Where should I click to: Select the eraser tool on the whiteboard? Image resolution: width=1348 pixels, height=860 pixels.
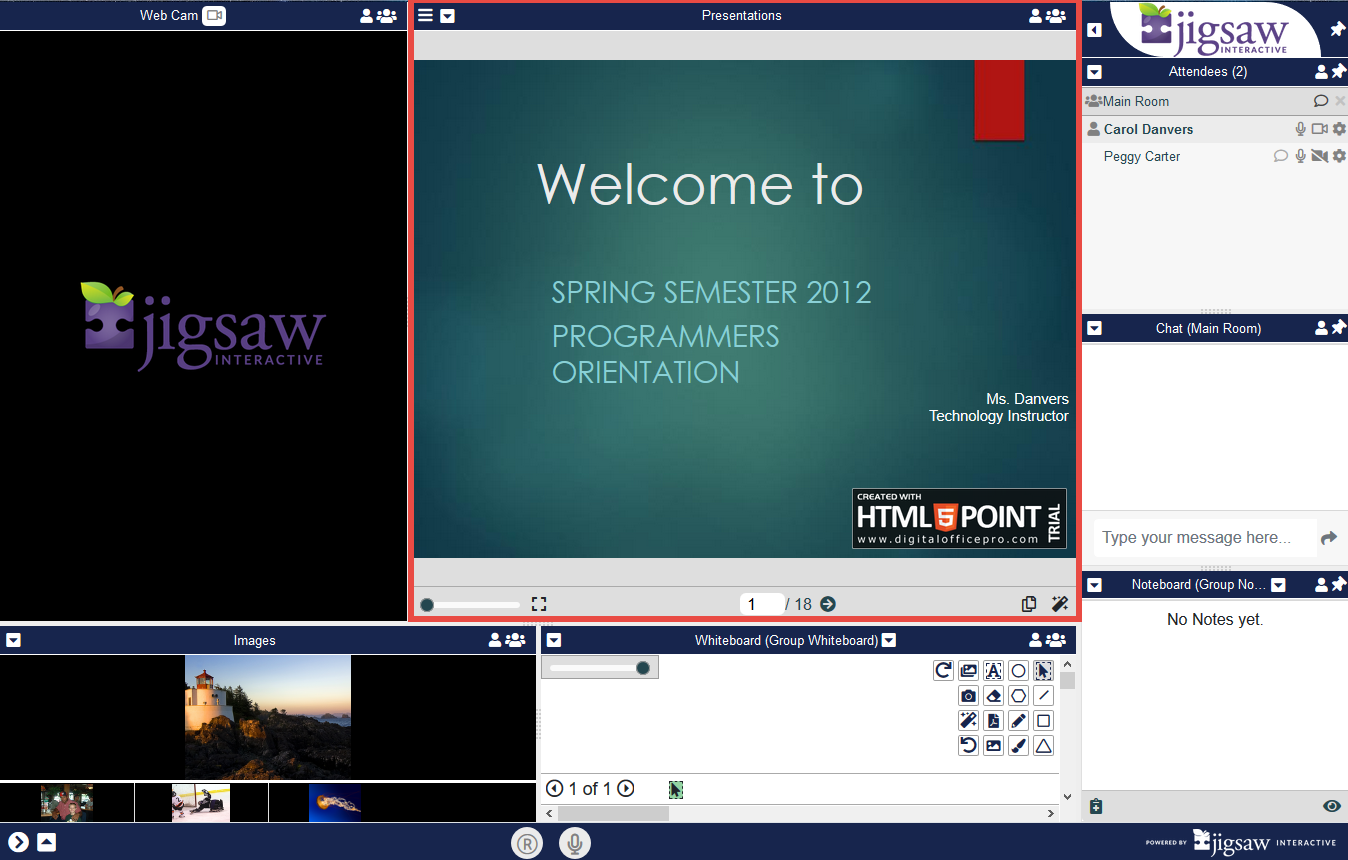tap(993, 696)
